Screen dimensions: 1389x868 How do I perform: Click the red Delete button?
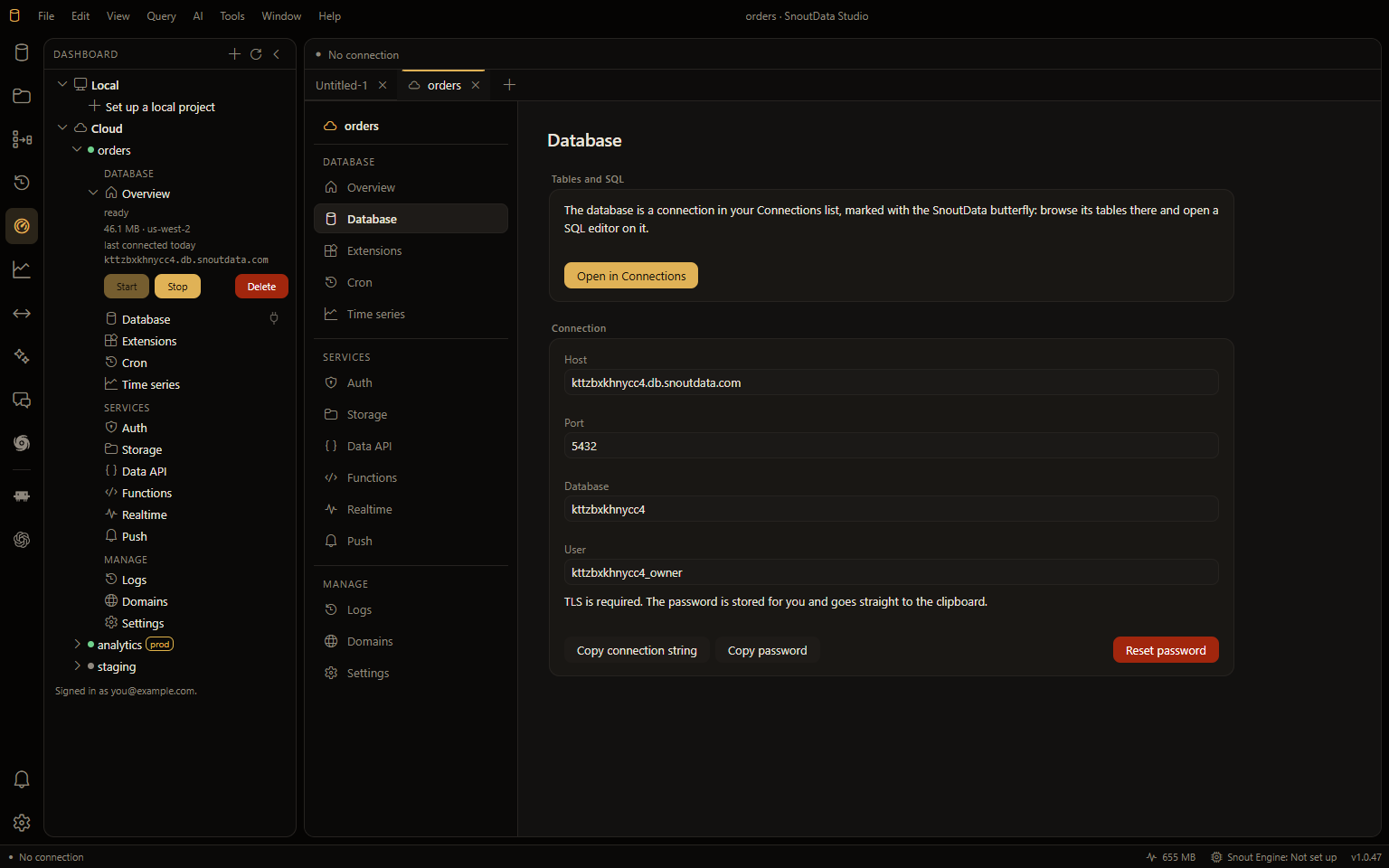[261, 287]
